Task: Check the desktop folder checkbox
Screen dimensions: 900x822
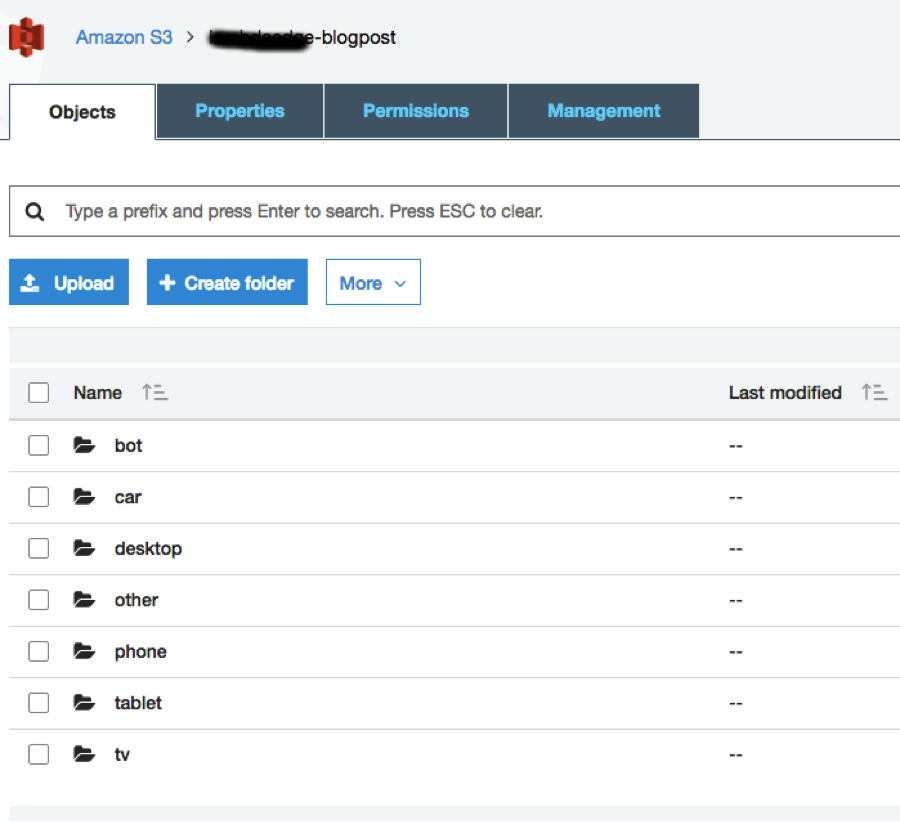Action: point(38,548)
